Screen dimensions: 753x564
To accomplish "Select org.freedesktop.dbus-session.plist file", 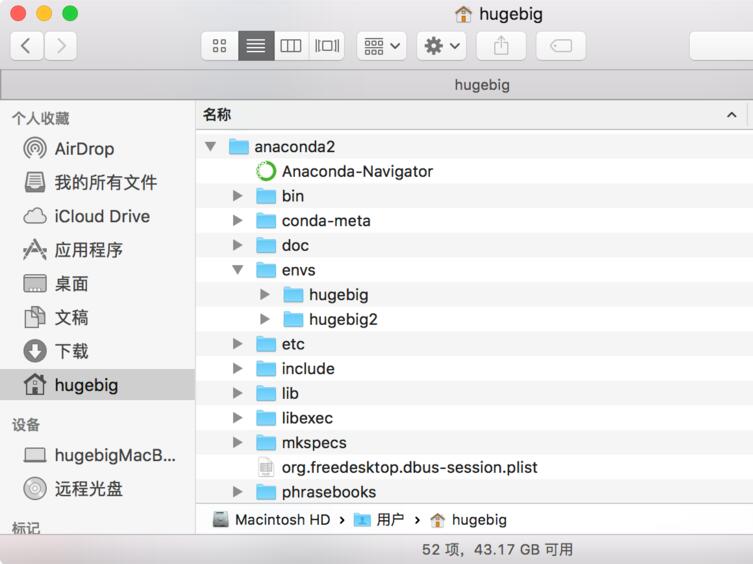I will pyautogui.click(x=409, y=468).
